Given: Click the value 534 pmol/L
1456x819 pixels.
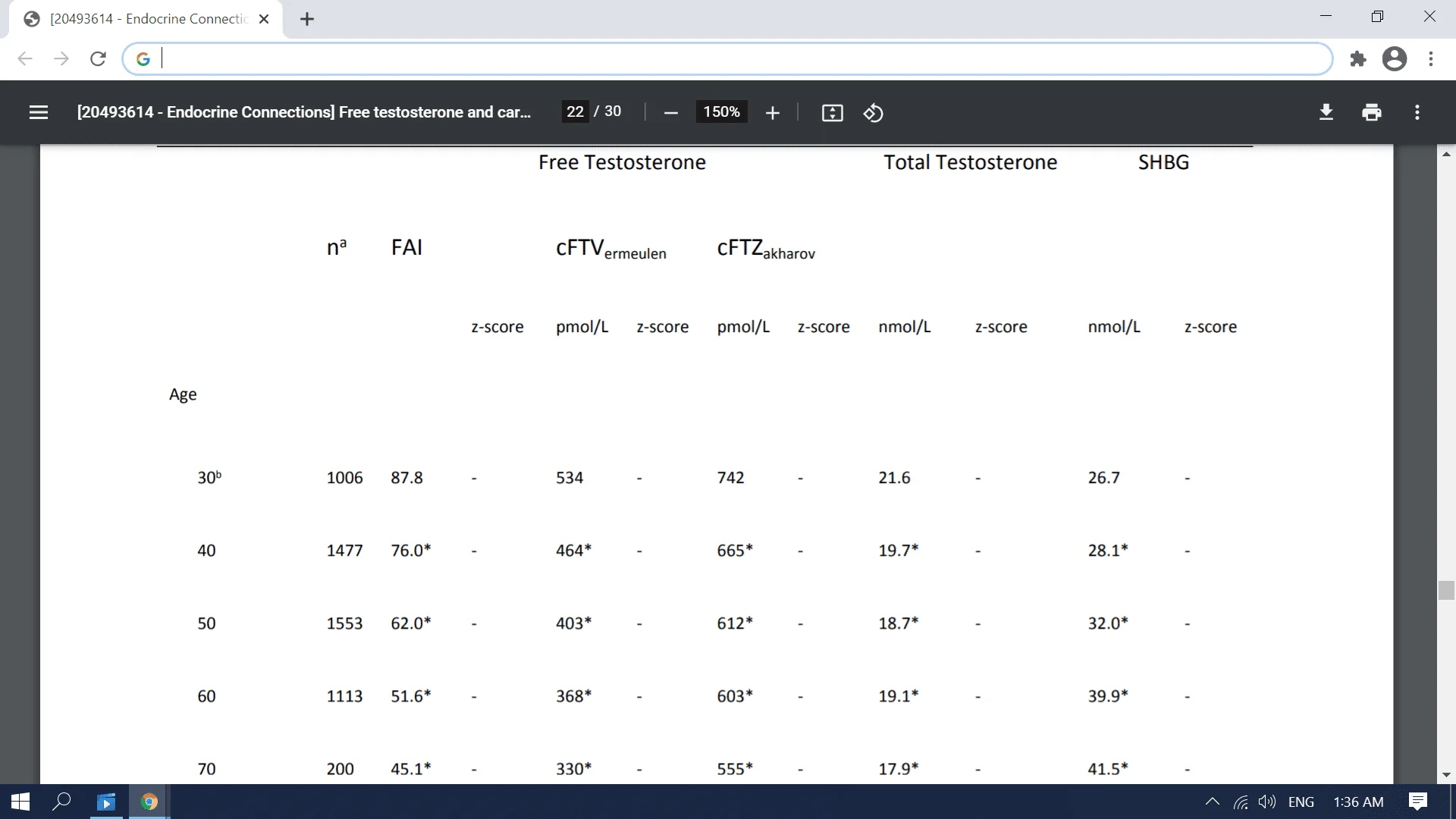Looking at the screenshot, I should click(570, 478).
